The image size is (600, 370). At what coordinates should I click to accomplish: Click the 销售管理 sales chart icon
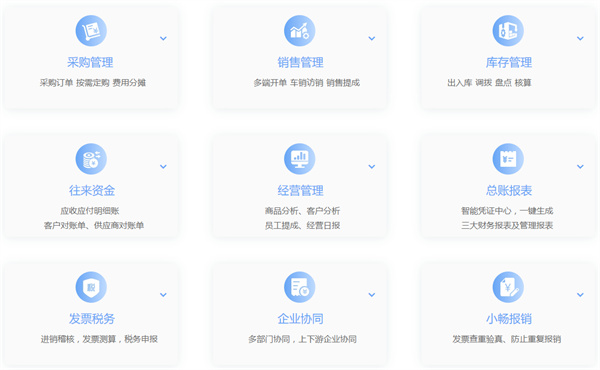300,31
